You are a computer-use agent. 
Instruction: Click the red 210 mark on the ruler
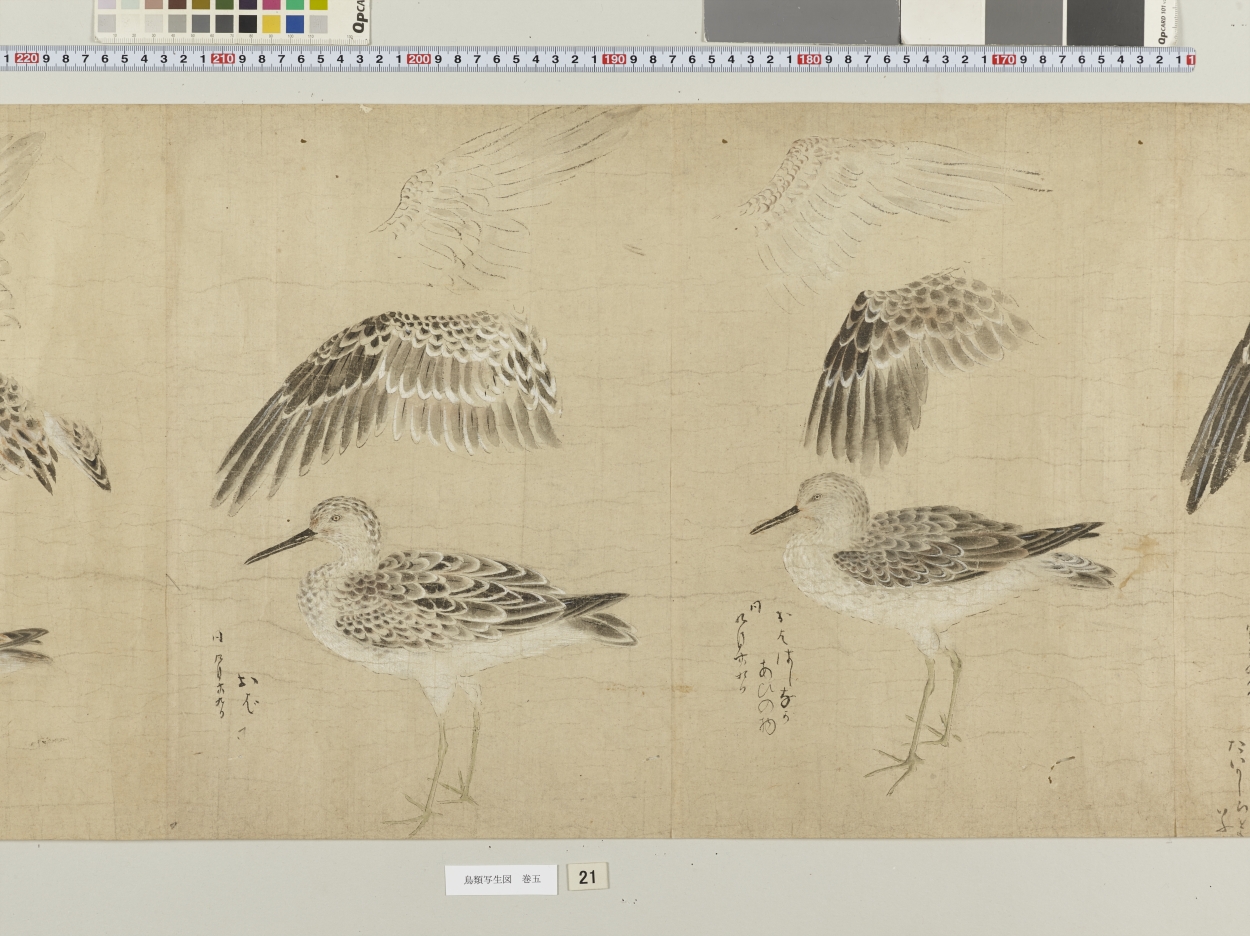click(223, 59)
